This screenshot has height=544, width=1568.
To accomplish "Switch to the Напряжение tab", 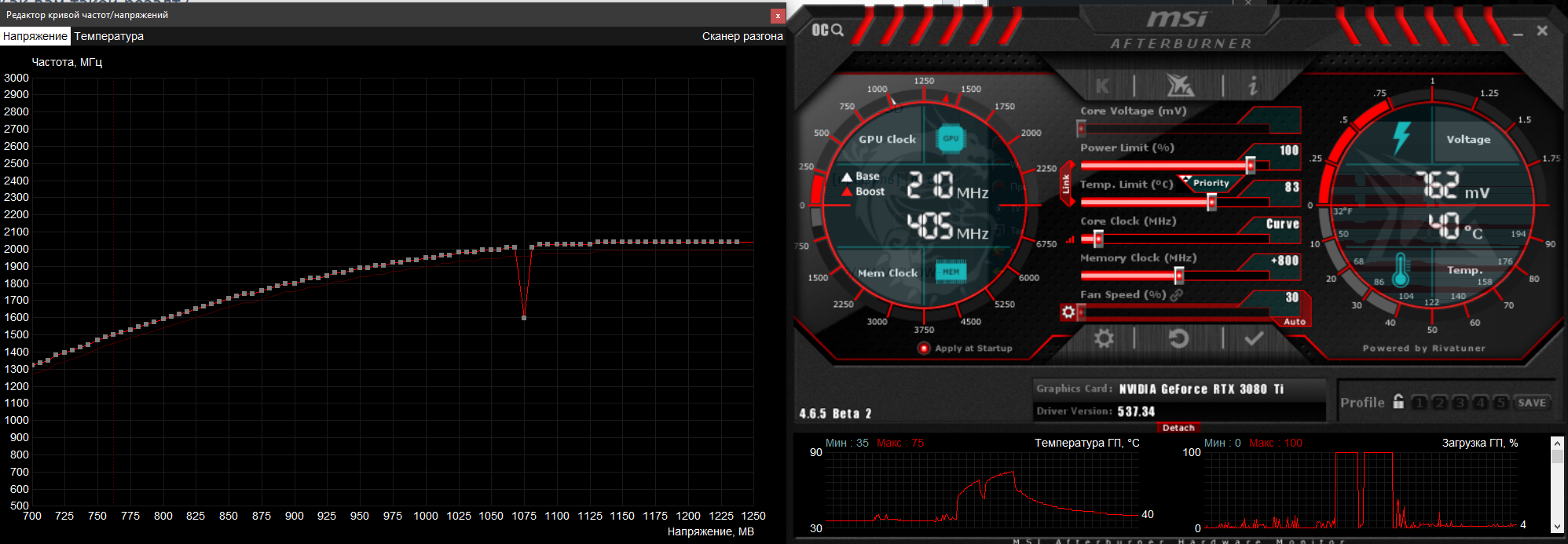I will coord(35,36).
